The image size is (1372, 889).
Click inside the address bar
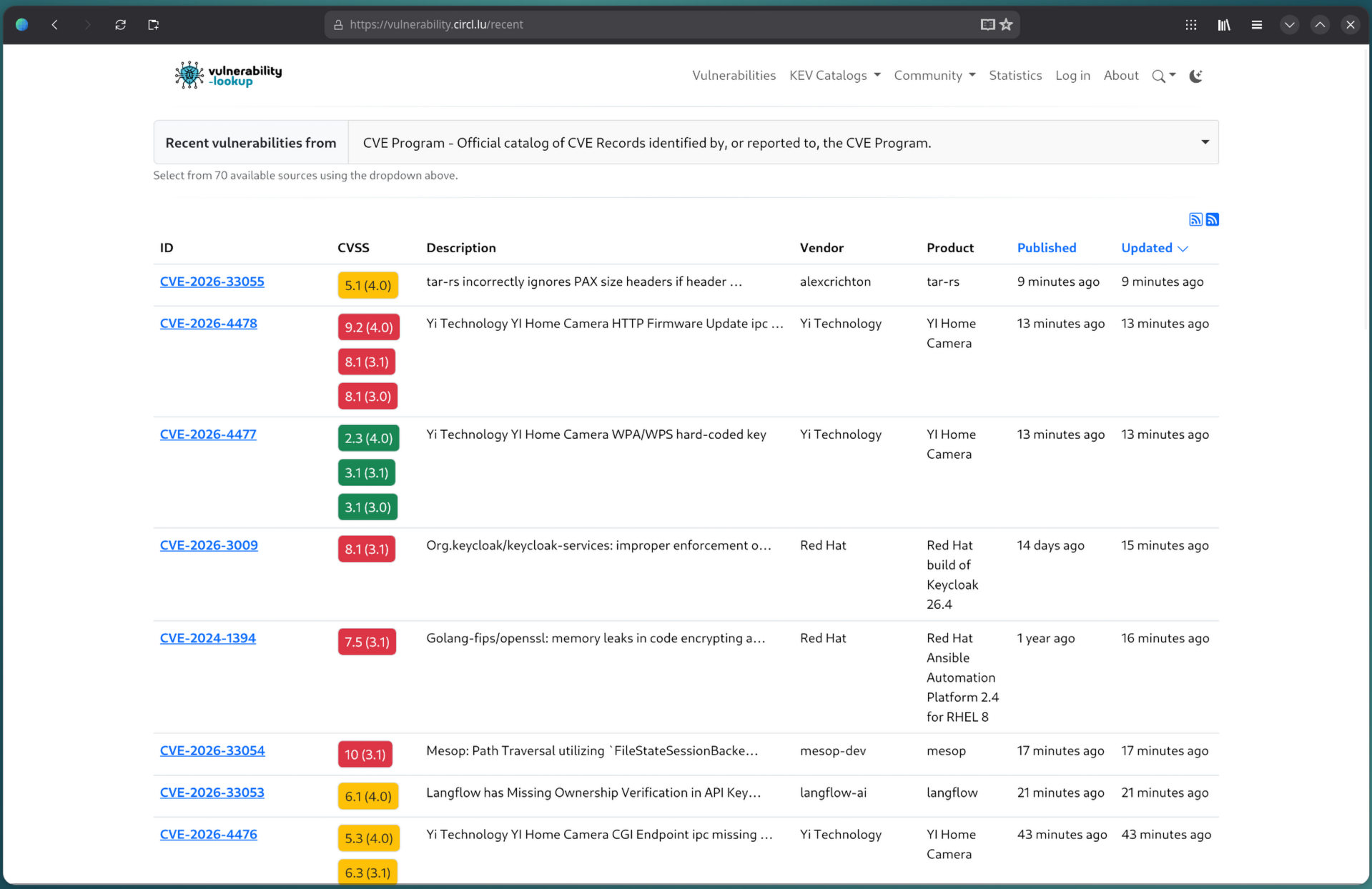[643, 24]
